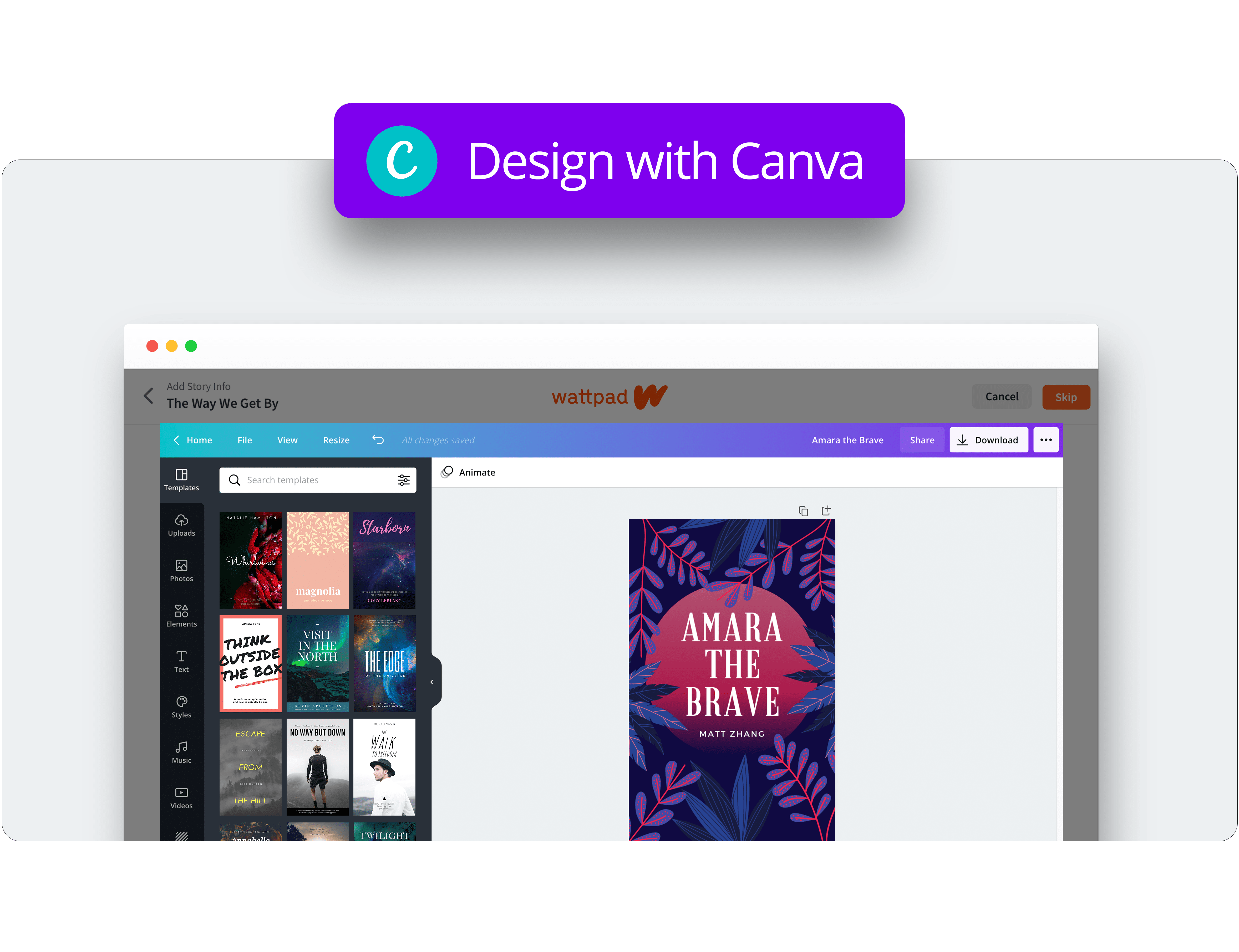Click Home in Canva toolbar
Screen dimensions: 1239x952
[x=193, y=440]
